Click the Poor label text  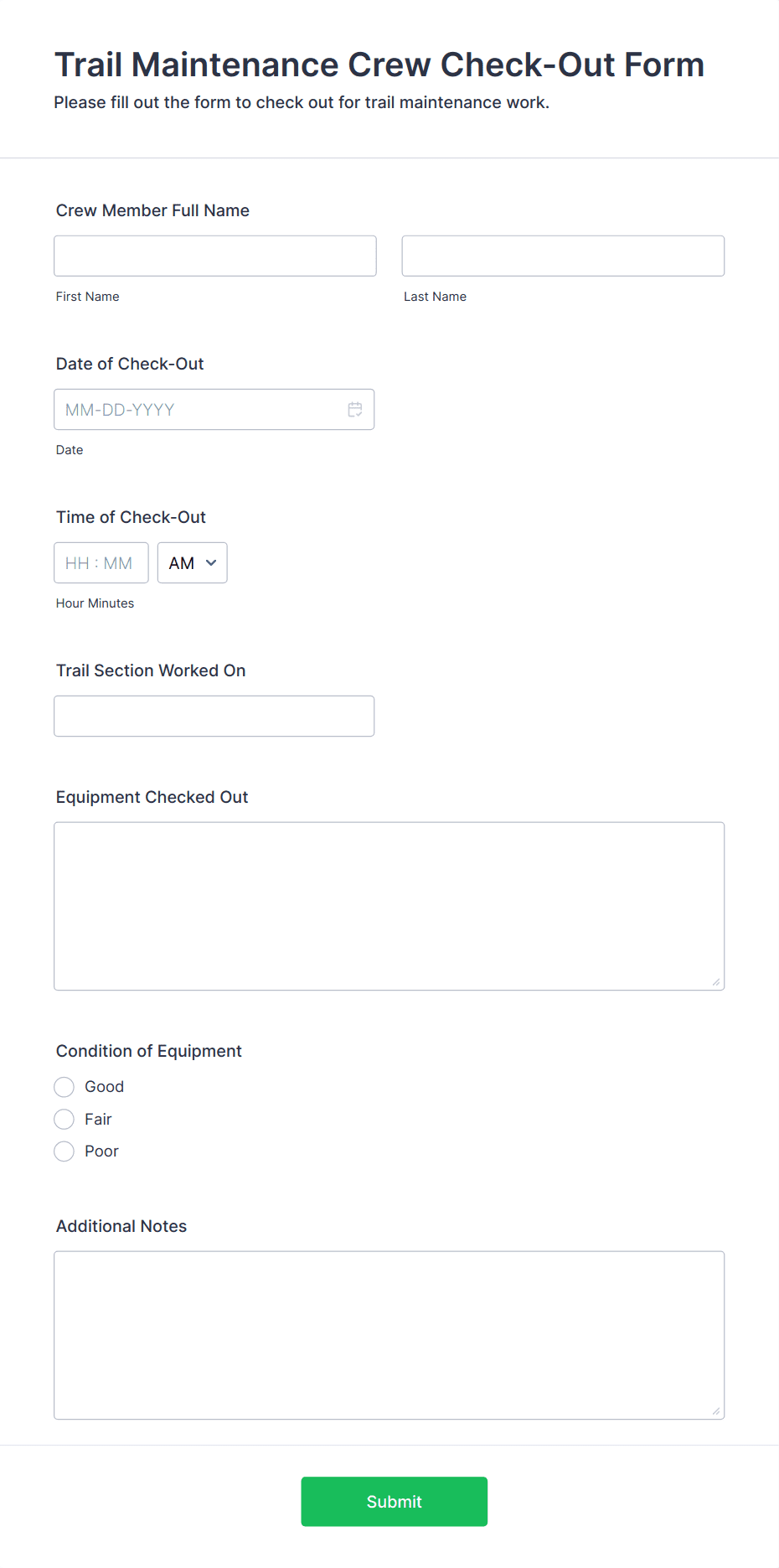coord(101,1151)
